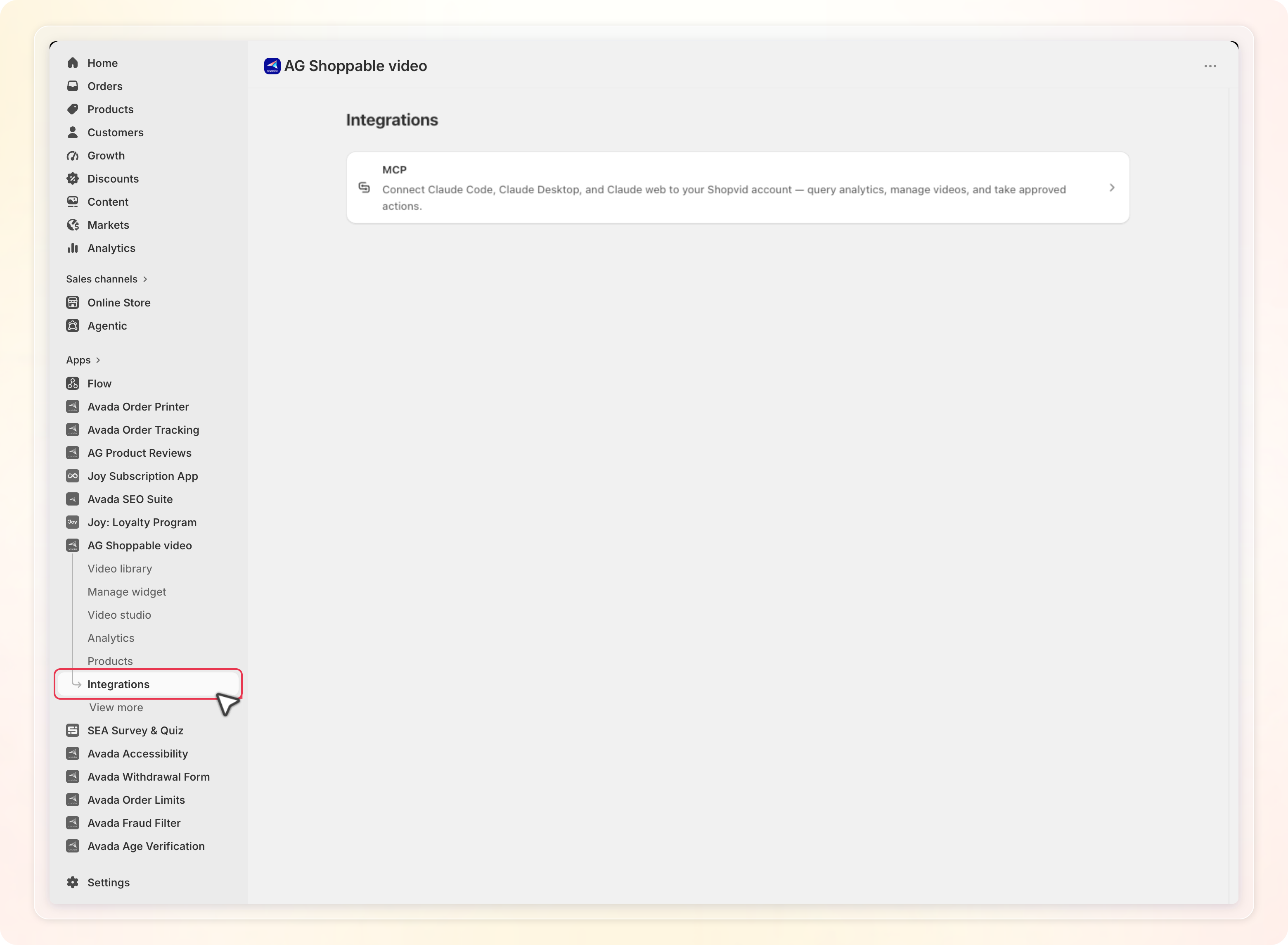The height and width of the screenshot is (945, 1288).
Task: Click the Content image icon
Action: coord(73,202)
